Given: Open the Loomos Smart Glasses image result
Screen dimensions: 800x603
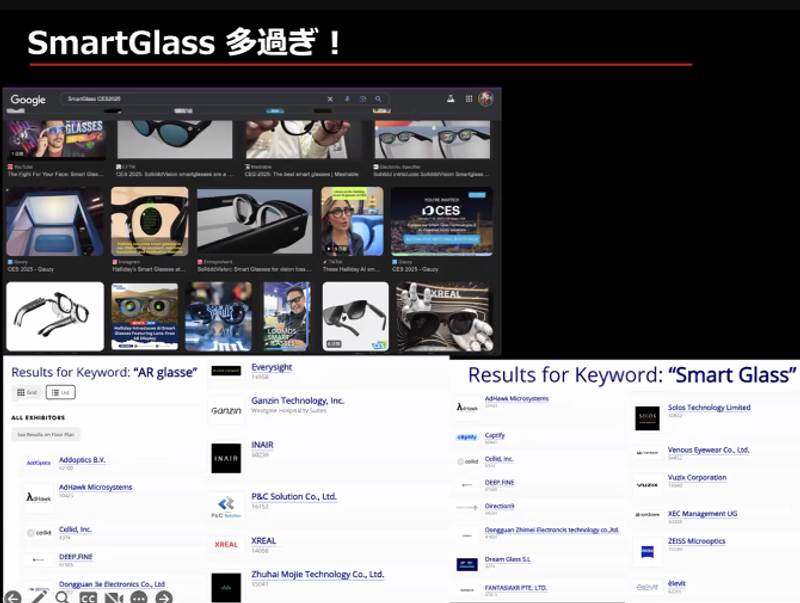Looking at the screenshot, I should 286,316.
